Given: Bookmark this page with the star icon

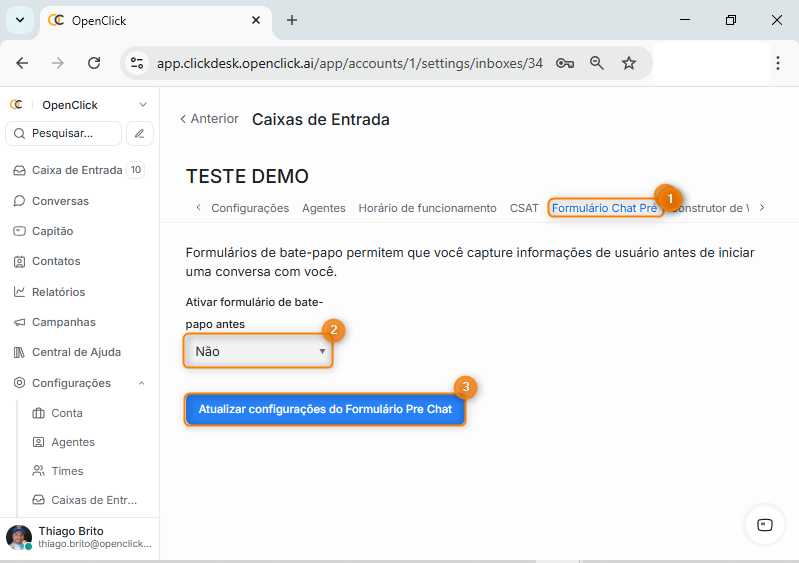Looking at the screenshot, I should pyautogui.click(x=629, y=63).
